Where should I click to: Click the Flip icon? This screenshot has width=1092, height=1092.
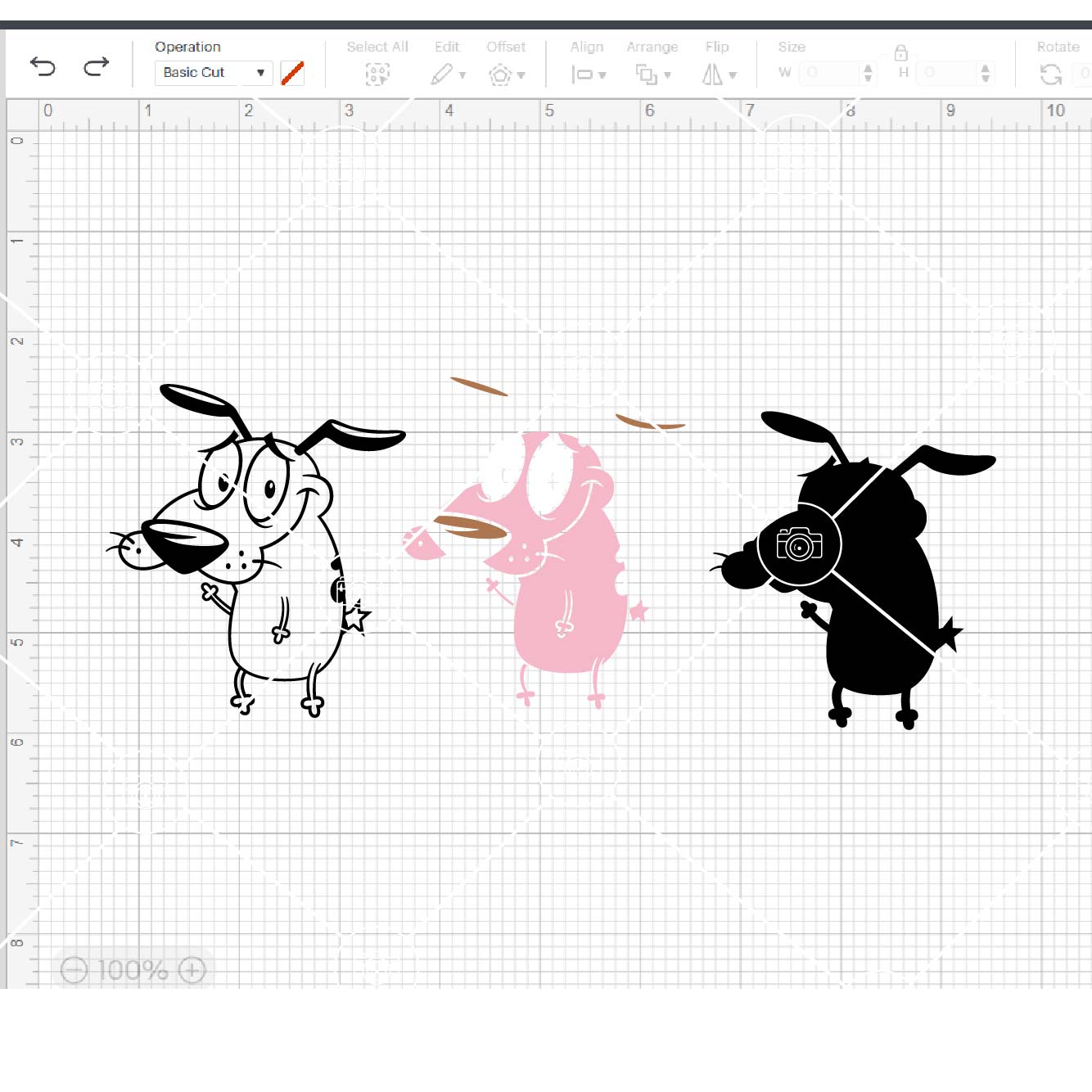click(x=712, y=74)
